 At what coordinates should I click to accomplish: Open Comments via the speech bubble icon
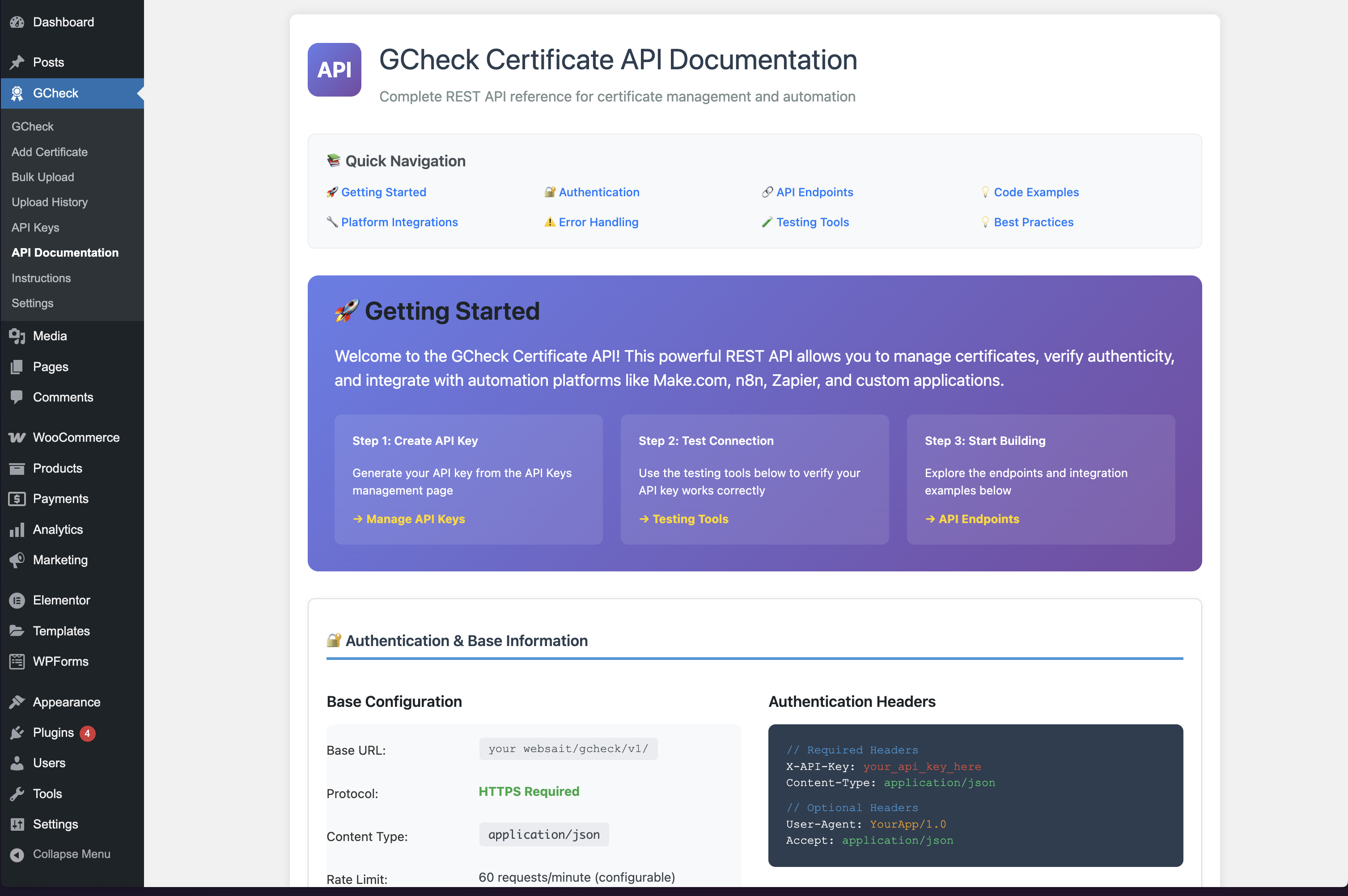[17, 397]
